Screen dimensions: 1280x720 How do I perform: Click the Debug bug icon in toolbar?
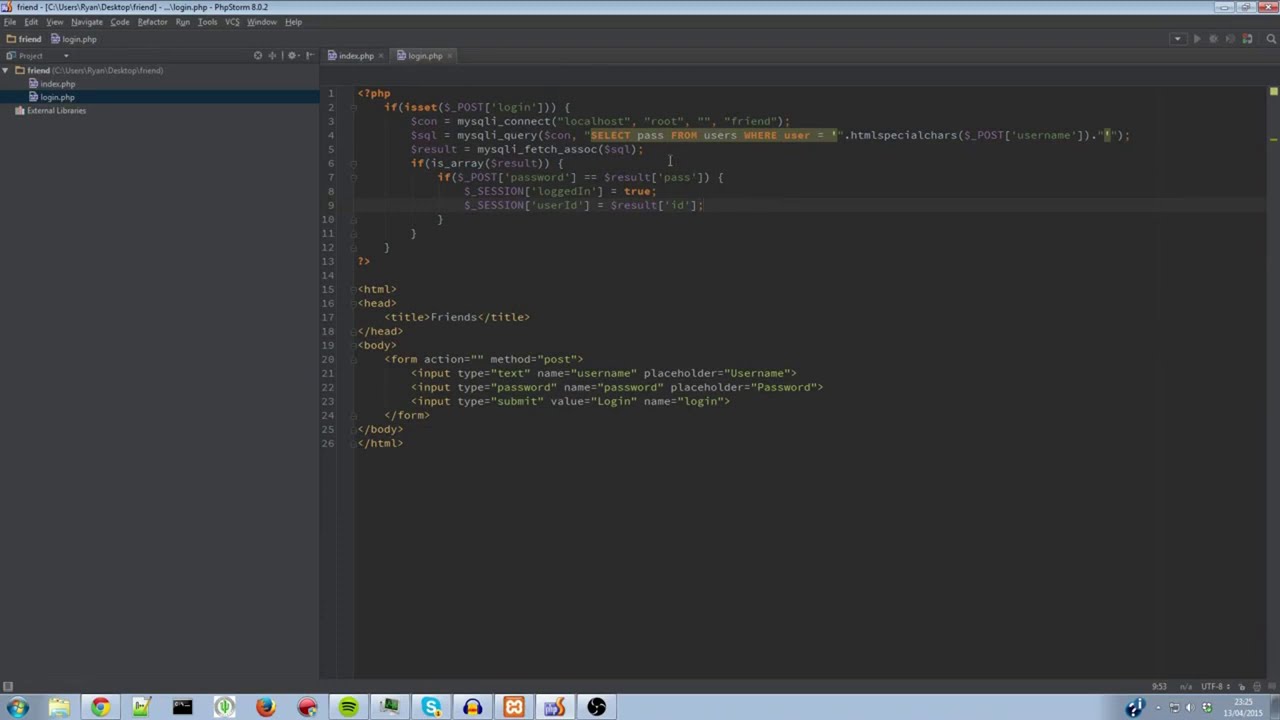1213,39
